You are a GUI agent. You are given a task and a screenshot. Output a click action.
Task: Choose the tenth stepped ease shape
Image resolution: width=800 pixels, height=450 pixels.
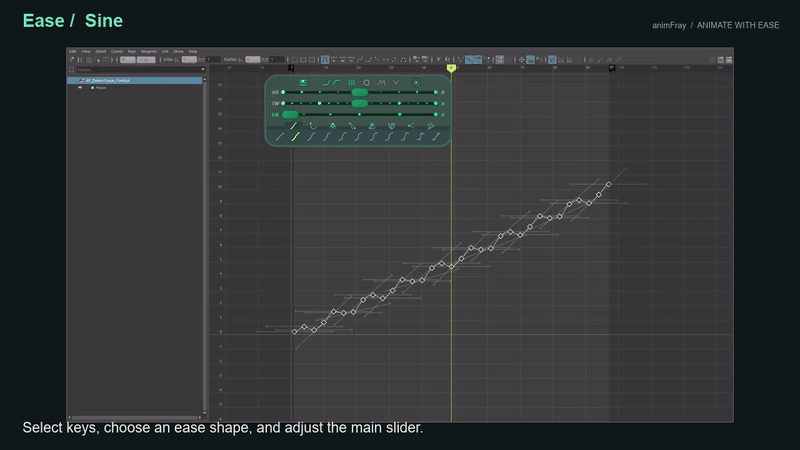coord(420,137)
